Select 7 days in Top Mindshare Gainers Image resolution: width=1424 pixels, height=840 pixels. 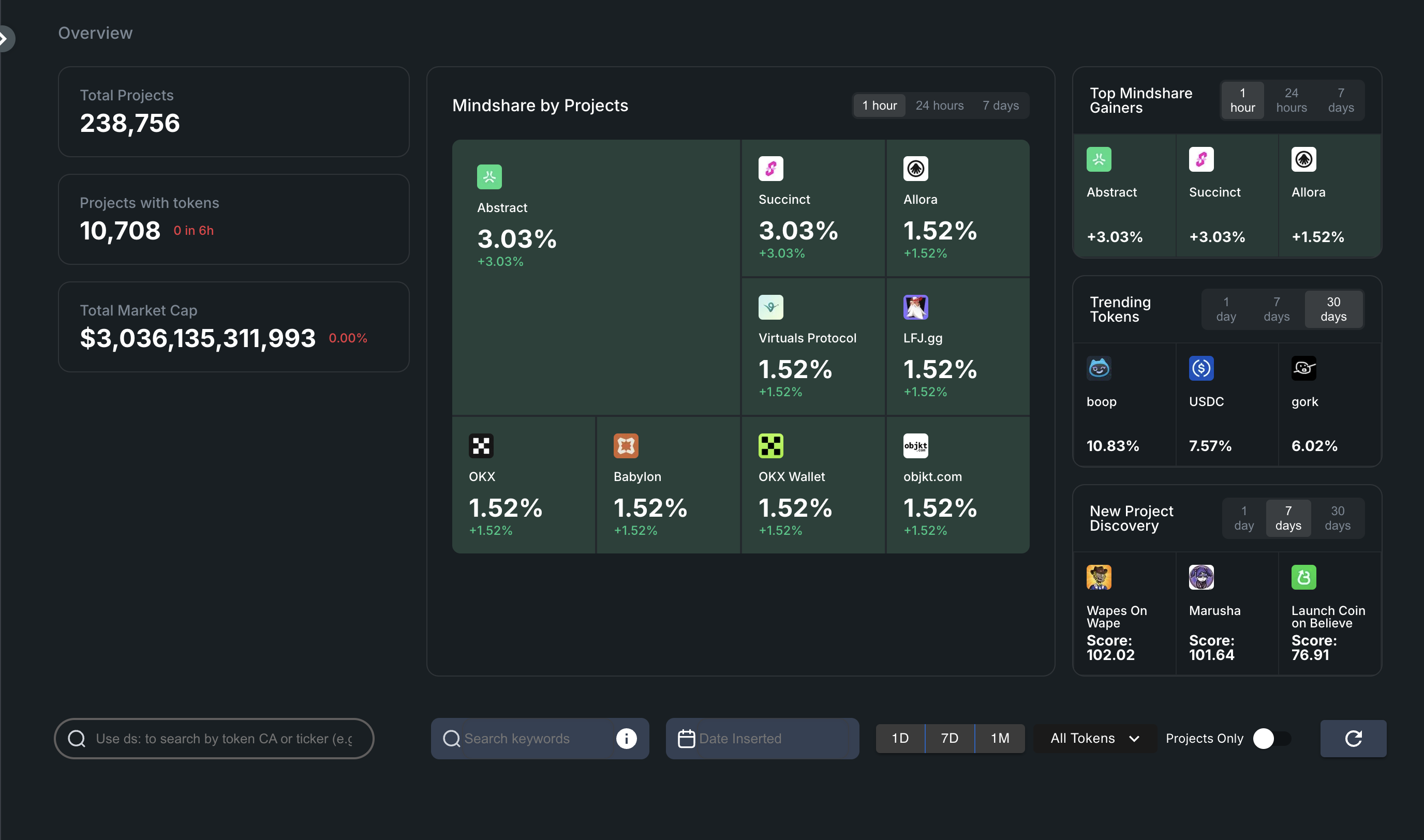(x=1340, y=100)
